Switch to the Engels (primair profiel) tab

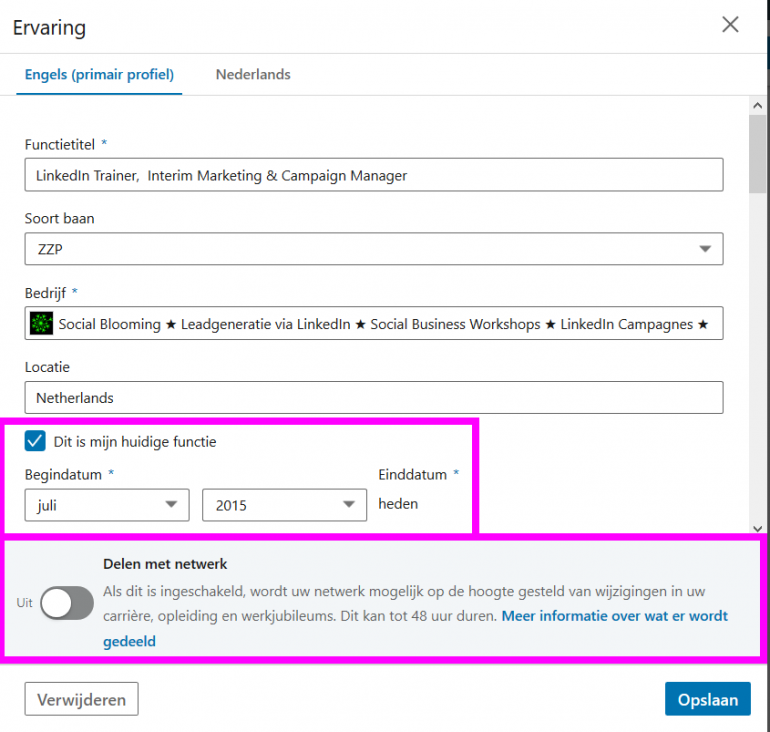tap(99, 75)
